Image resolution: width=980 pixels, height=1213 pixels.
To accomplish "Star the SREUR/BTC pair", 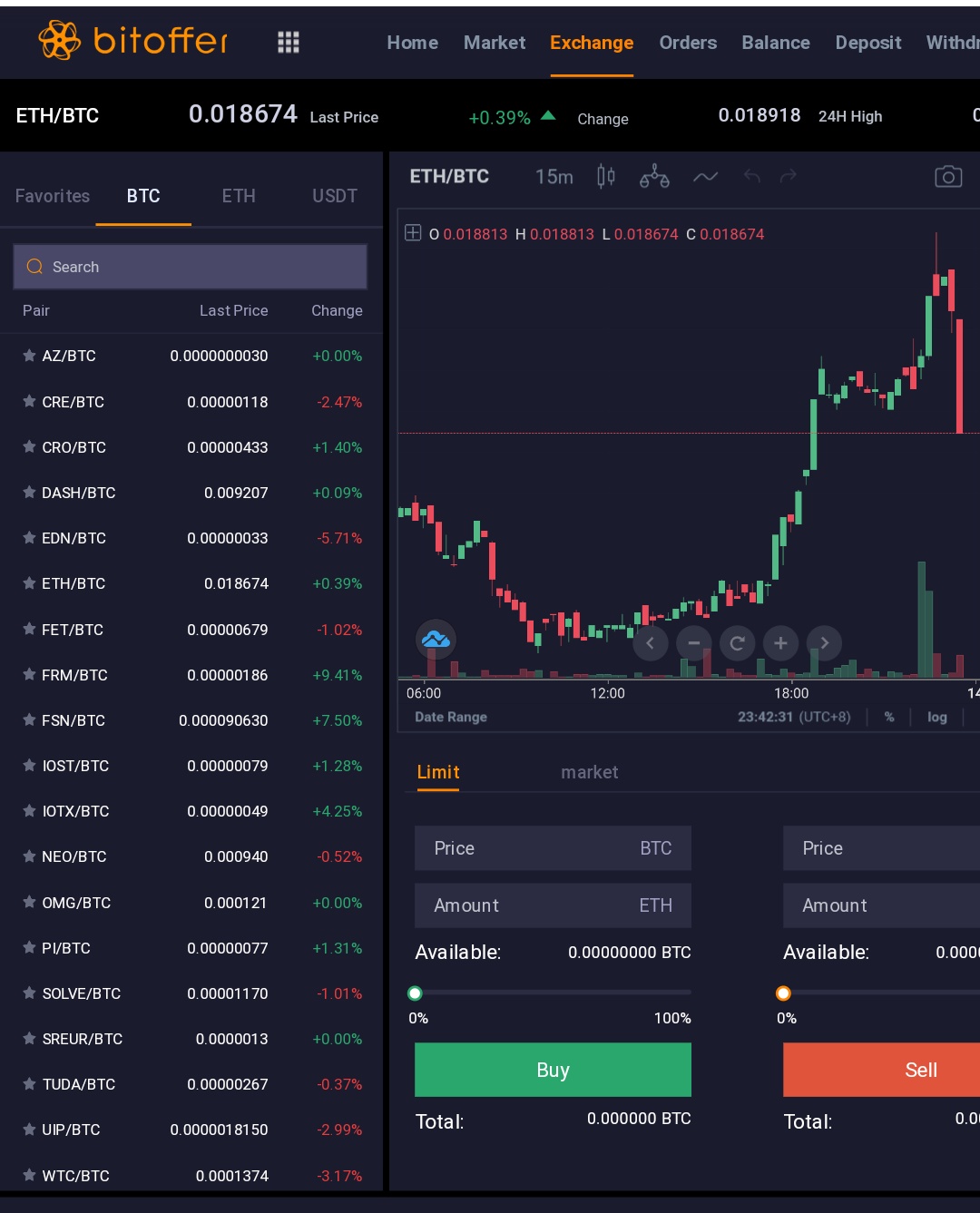I will [x=29, y=1038].
